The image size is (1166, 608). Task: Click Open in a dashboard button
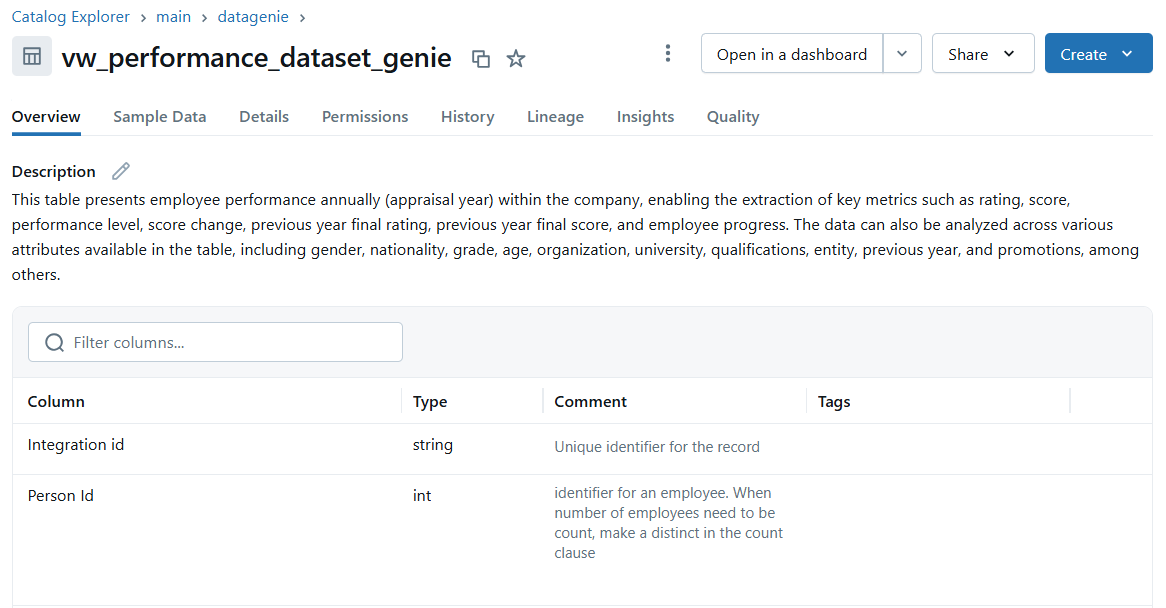point(792,54)
